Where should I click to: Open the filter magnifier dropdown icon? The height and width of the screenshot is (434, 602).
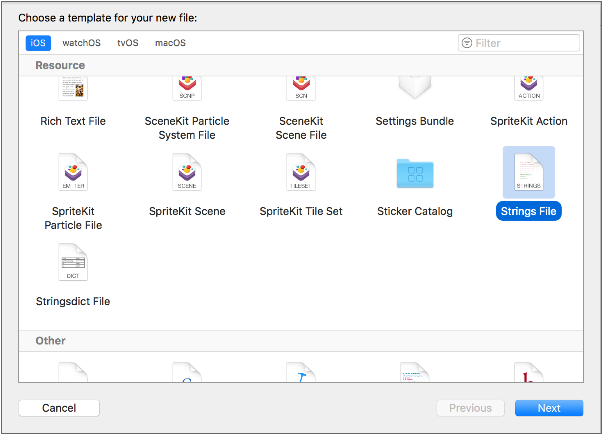tap(467, 43)
